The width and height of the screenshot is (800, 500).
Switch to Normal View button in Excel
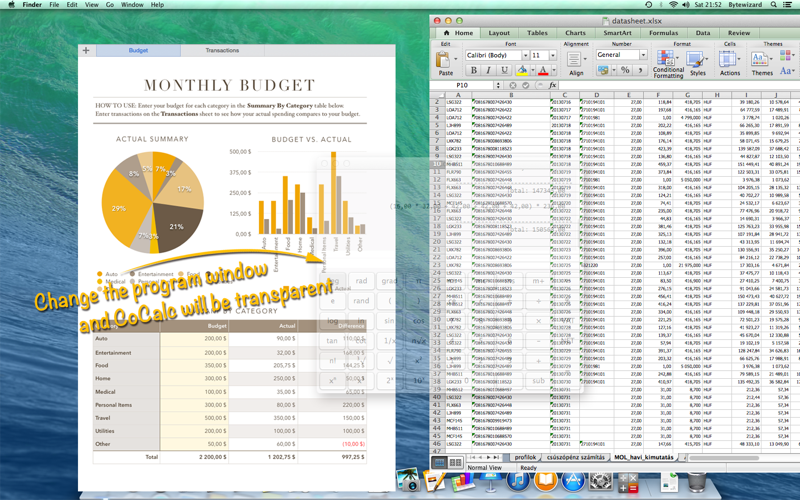click(x=439, y=463)
